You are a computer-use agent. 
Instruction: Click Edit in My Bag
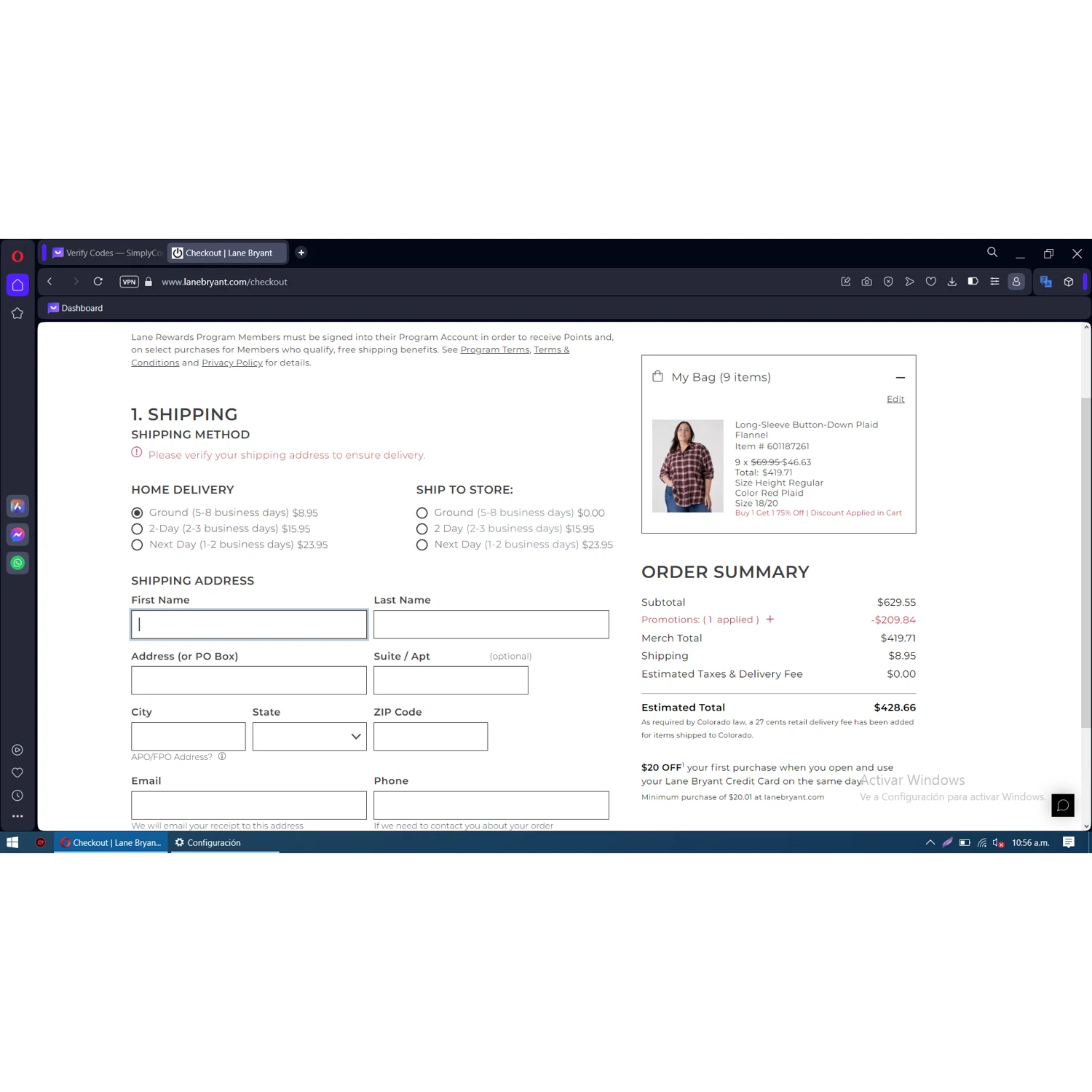click(x=895, y=399)
